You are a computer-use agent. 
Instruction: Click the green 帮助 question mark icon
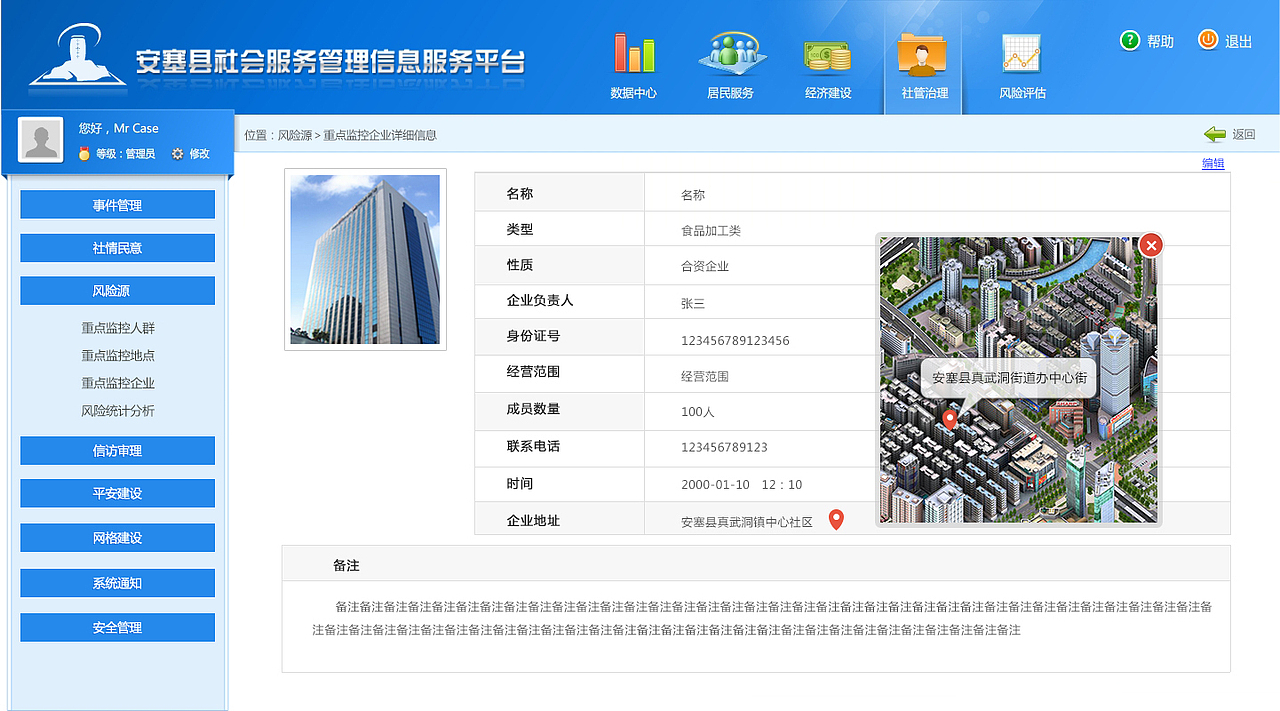pos(1130,40)
